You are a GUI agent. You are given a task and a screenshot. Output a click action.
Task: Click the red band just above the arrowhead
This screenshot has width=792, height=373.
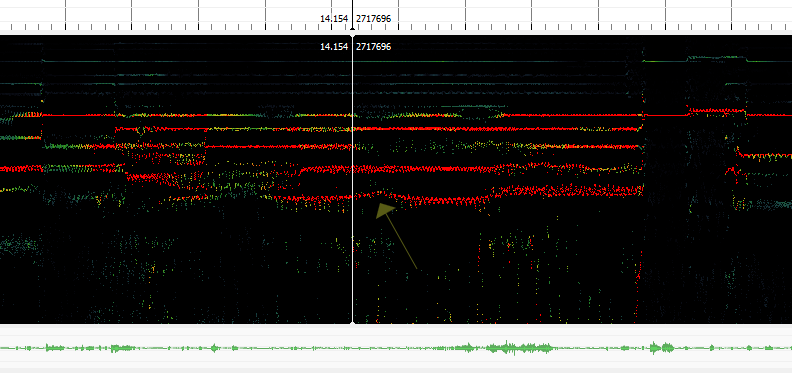point(384,194)
